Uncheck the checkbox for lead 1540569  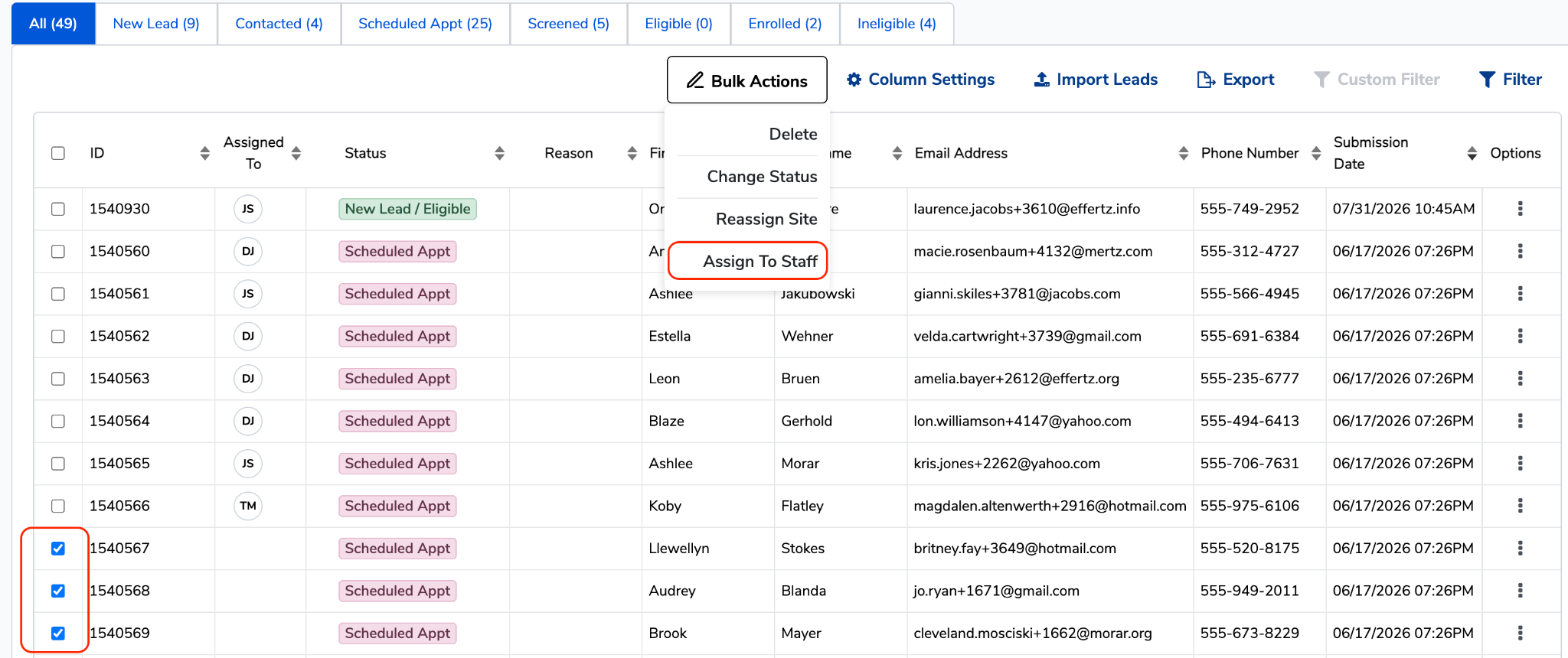tap(58, 634)
